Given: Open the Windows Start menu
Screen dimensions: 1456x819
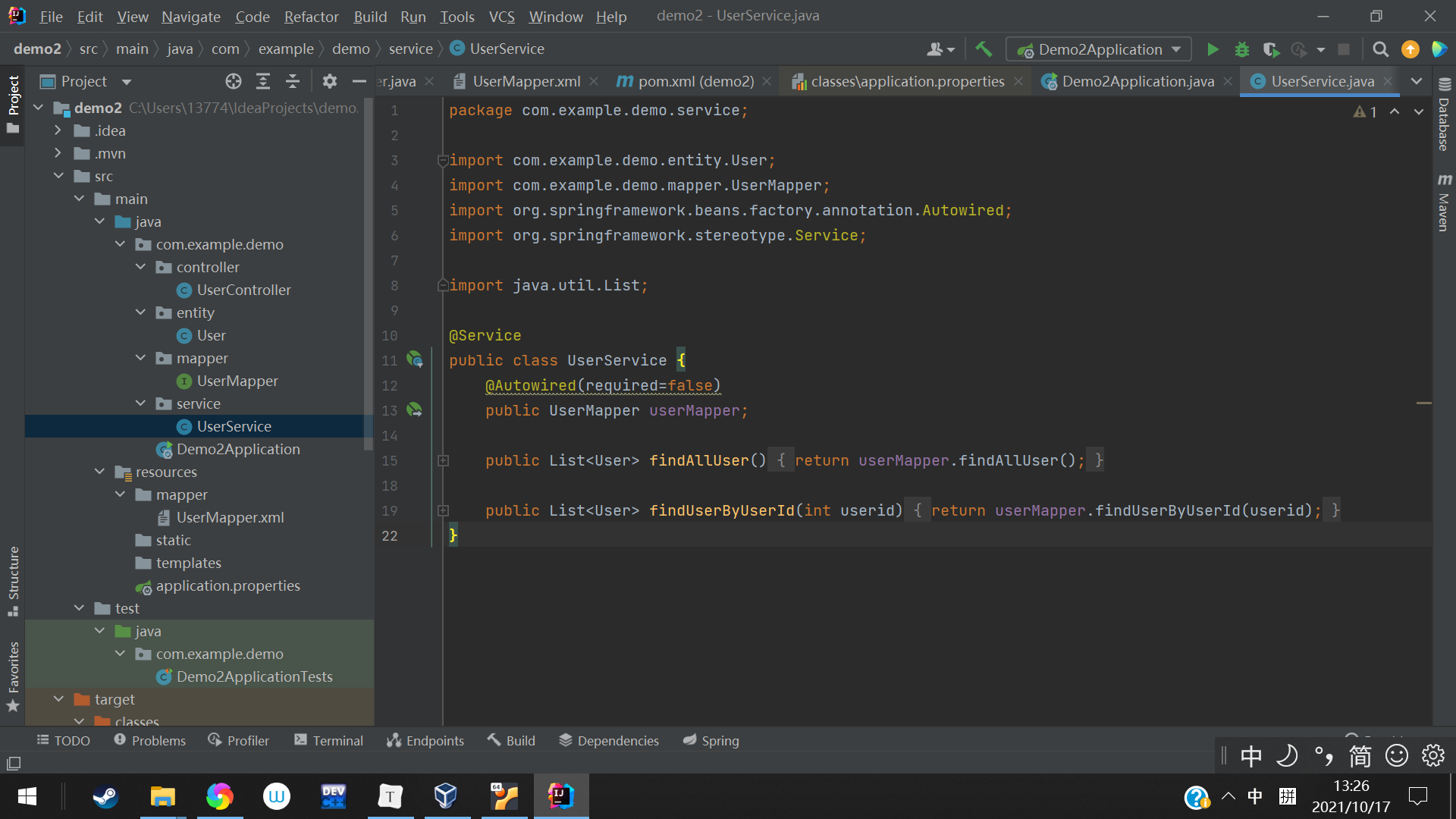Looking at the screenshot, I should tap(27, 796).
